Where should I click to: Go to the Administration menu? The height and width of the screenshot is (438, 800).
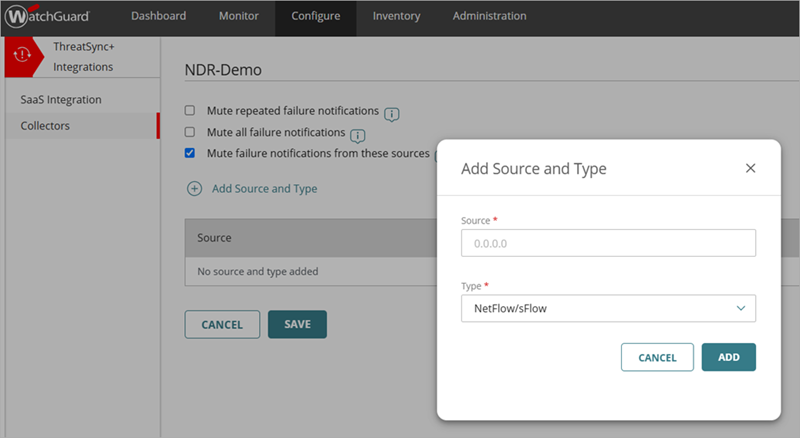coord(489,17)
